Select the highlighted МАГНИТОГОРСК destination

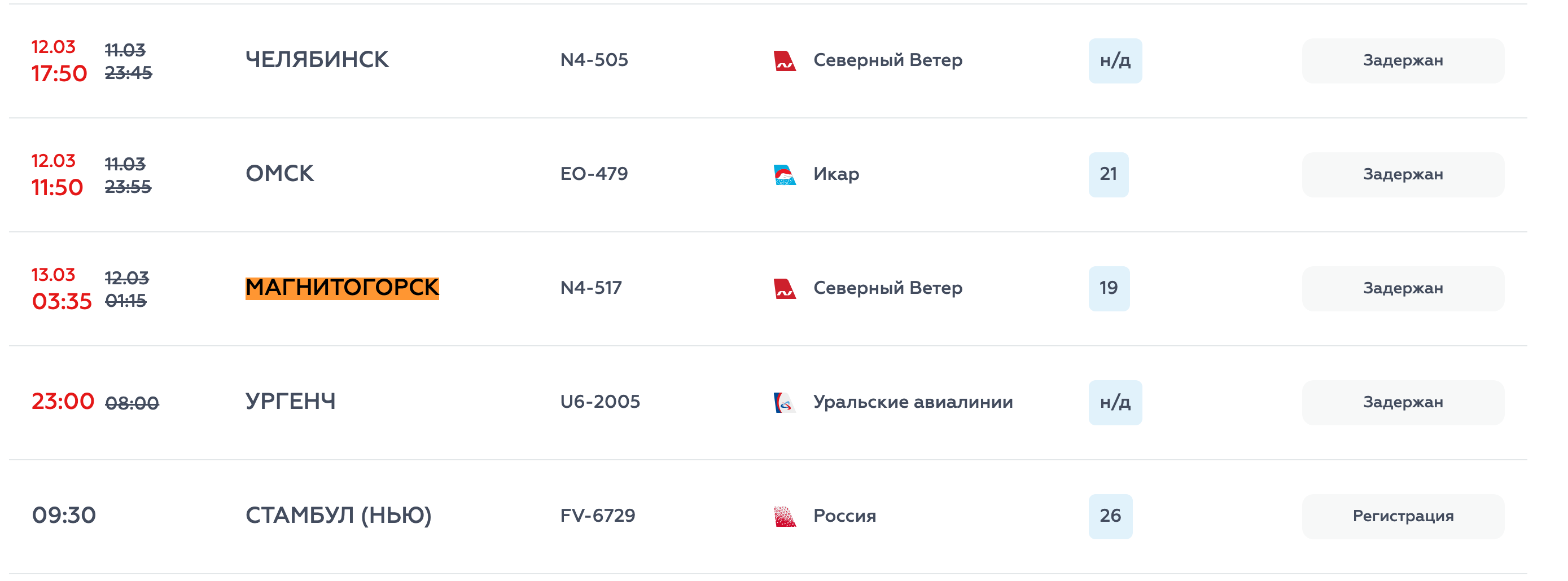click(x=343, y=288)
